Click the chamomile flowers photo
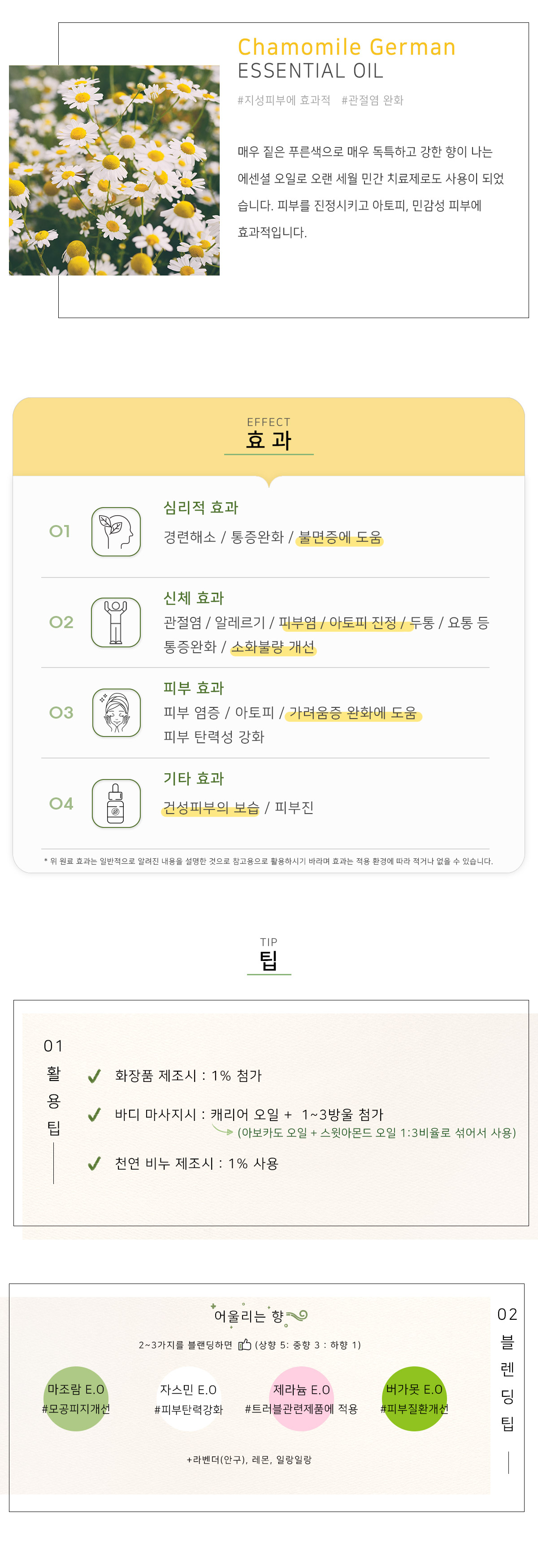The height and width of the screenshot is (1568, 538). pyautogui.click(x=114, y=170)
